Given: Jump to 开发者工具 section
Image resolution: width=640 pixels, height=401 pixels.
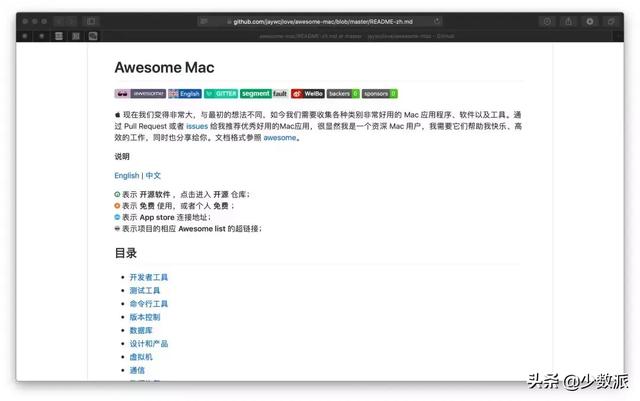Looking at the screenshot, I should (x=149, y=277).
